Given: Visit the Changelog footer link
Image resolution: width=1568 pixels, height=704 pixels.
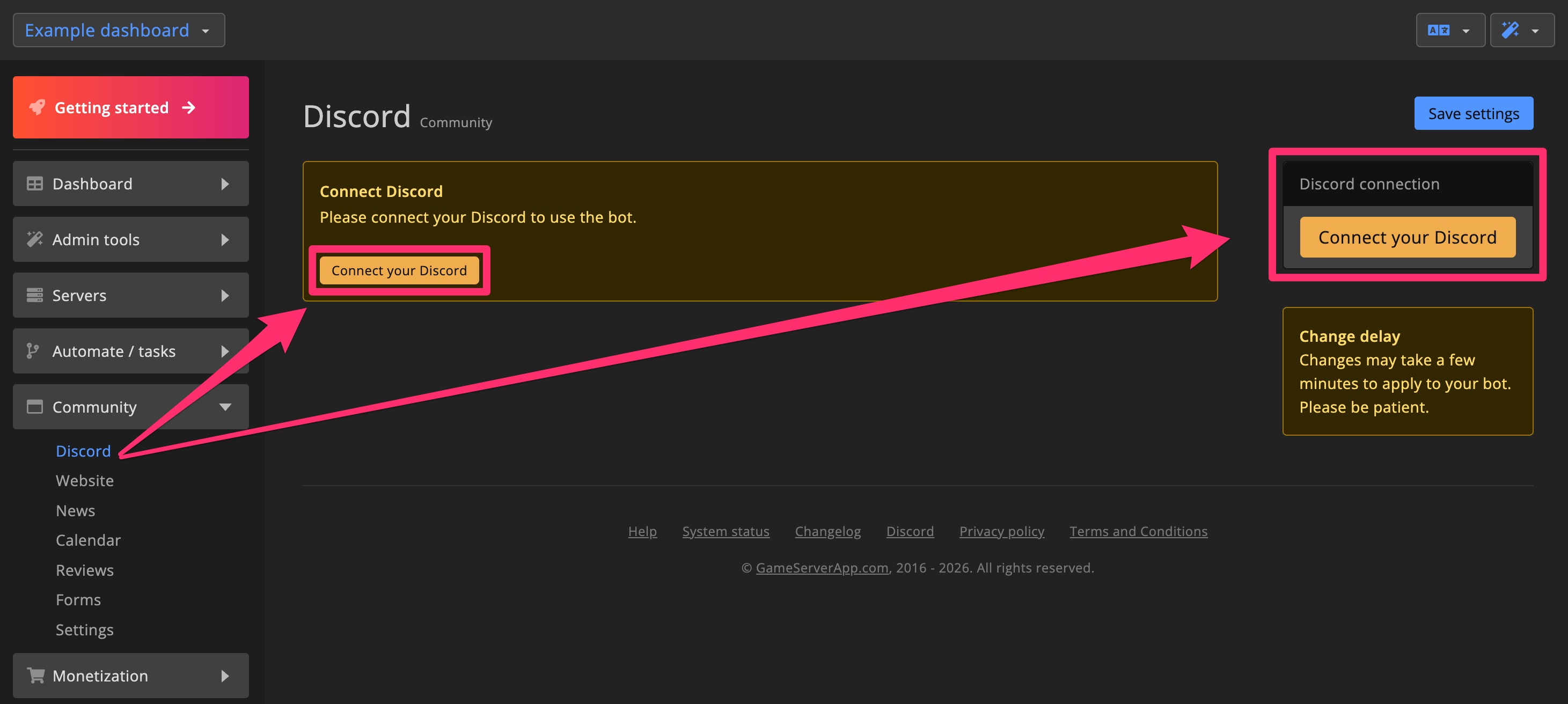Looking at the screenshot, I should point(828,531).
